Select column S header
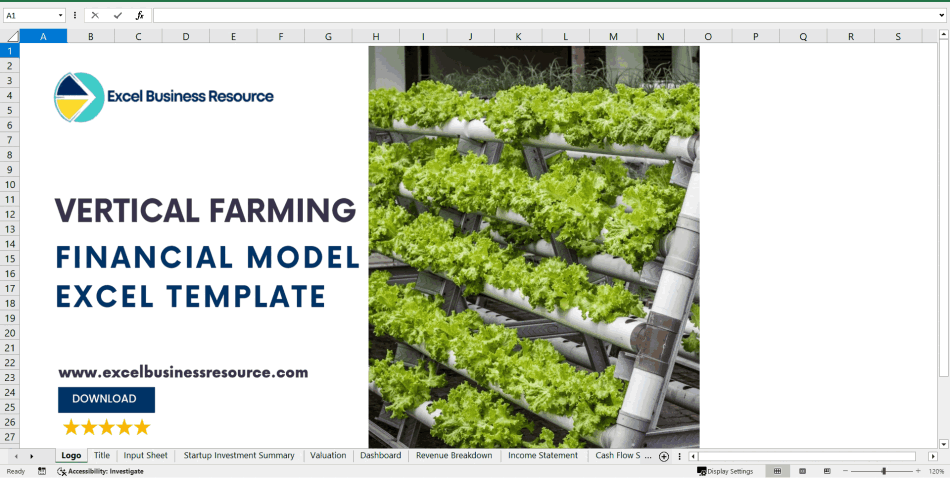Image resolution: width=950 pixels, height=478 pixels. (x=898, y=36)
